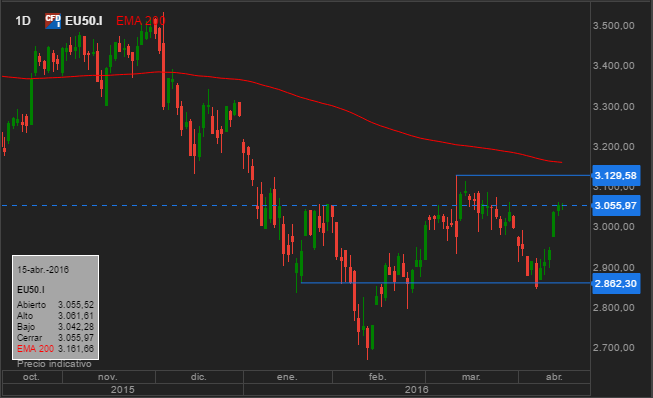This screenshot has width=653, height=398.
Task: Click the dic. month on time axis
Action: [199, 377]
